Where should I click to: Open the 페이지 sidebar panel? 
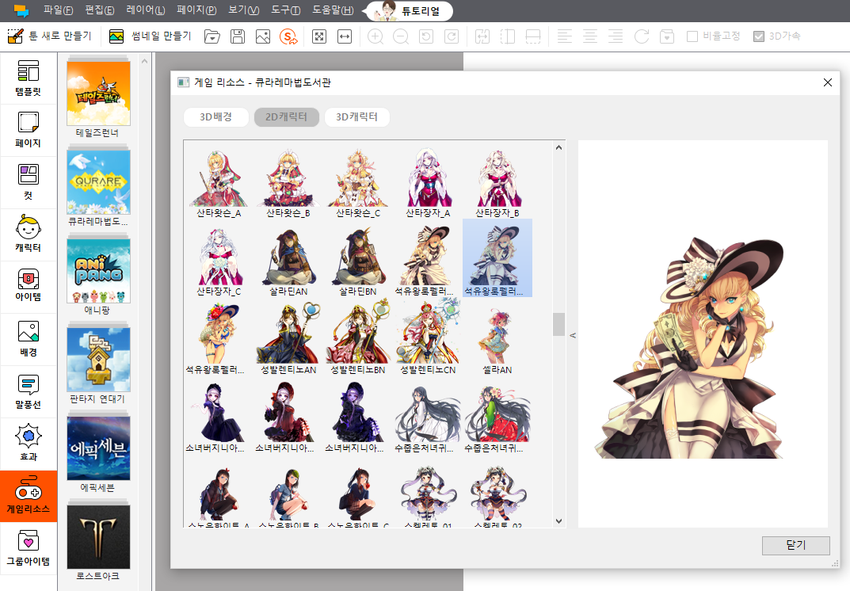click(x=28, y=130)
